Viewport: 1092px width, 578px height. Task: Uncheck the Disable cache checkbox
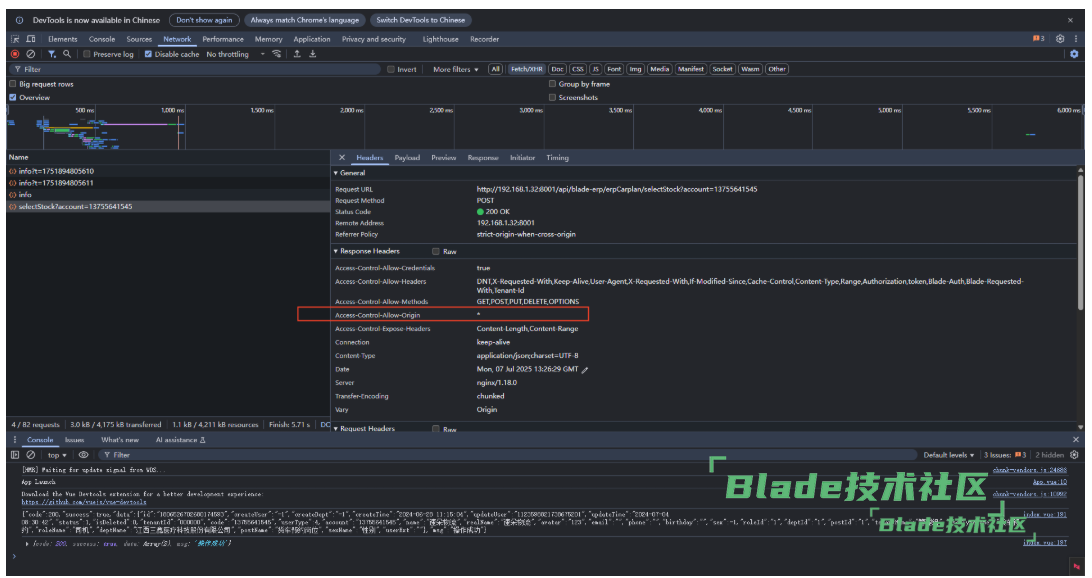tap(149, 54)
